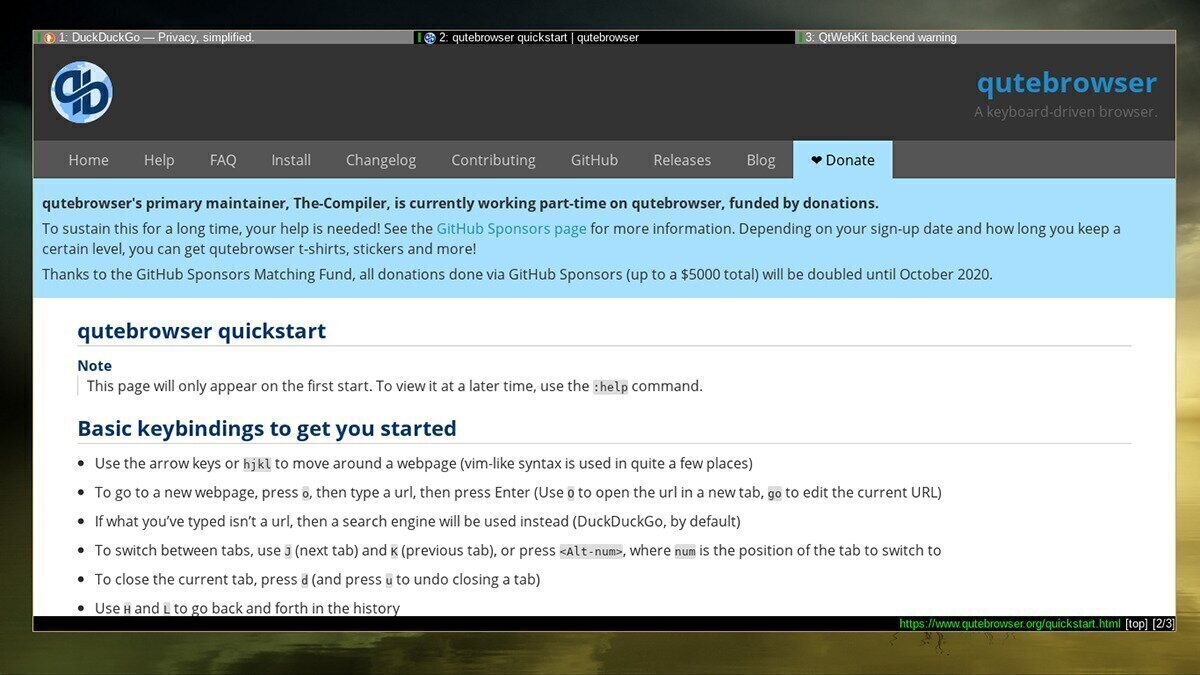Click the favicon on the QtWebKit backend warning tab
1200x675 pixels.
(807, 37)
